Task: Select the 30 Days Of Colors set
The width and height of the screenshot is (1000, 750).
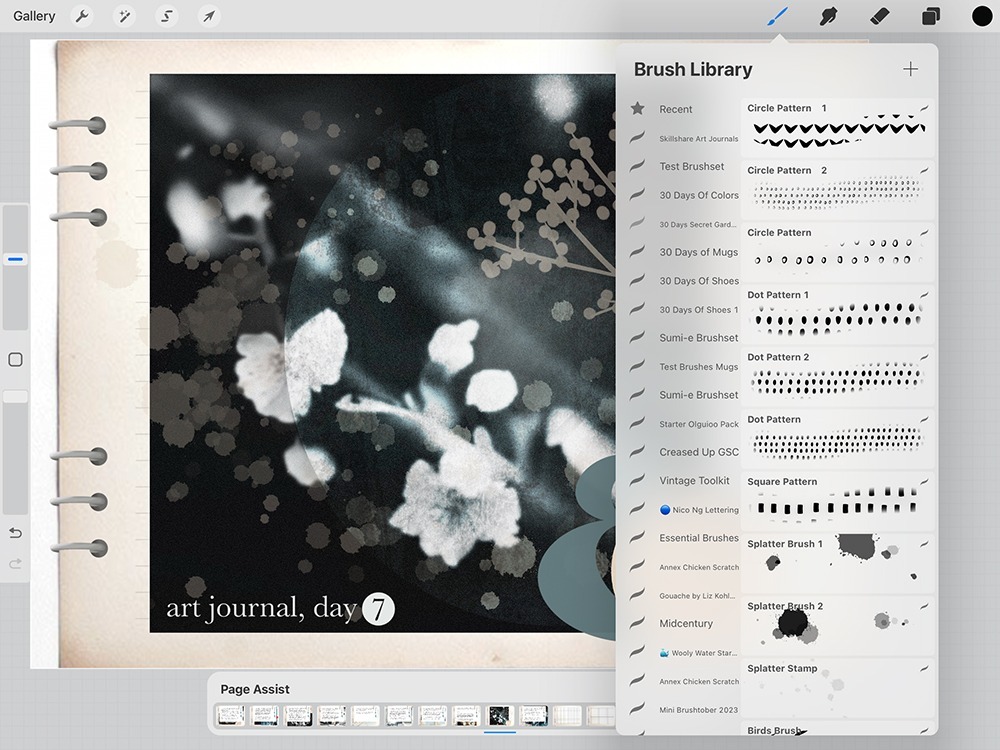Action: coord(699,195)
